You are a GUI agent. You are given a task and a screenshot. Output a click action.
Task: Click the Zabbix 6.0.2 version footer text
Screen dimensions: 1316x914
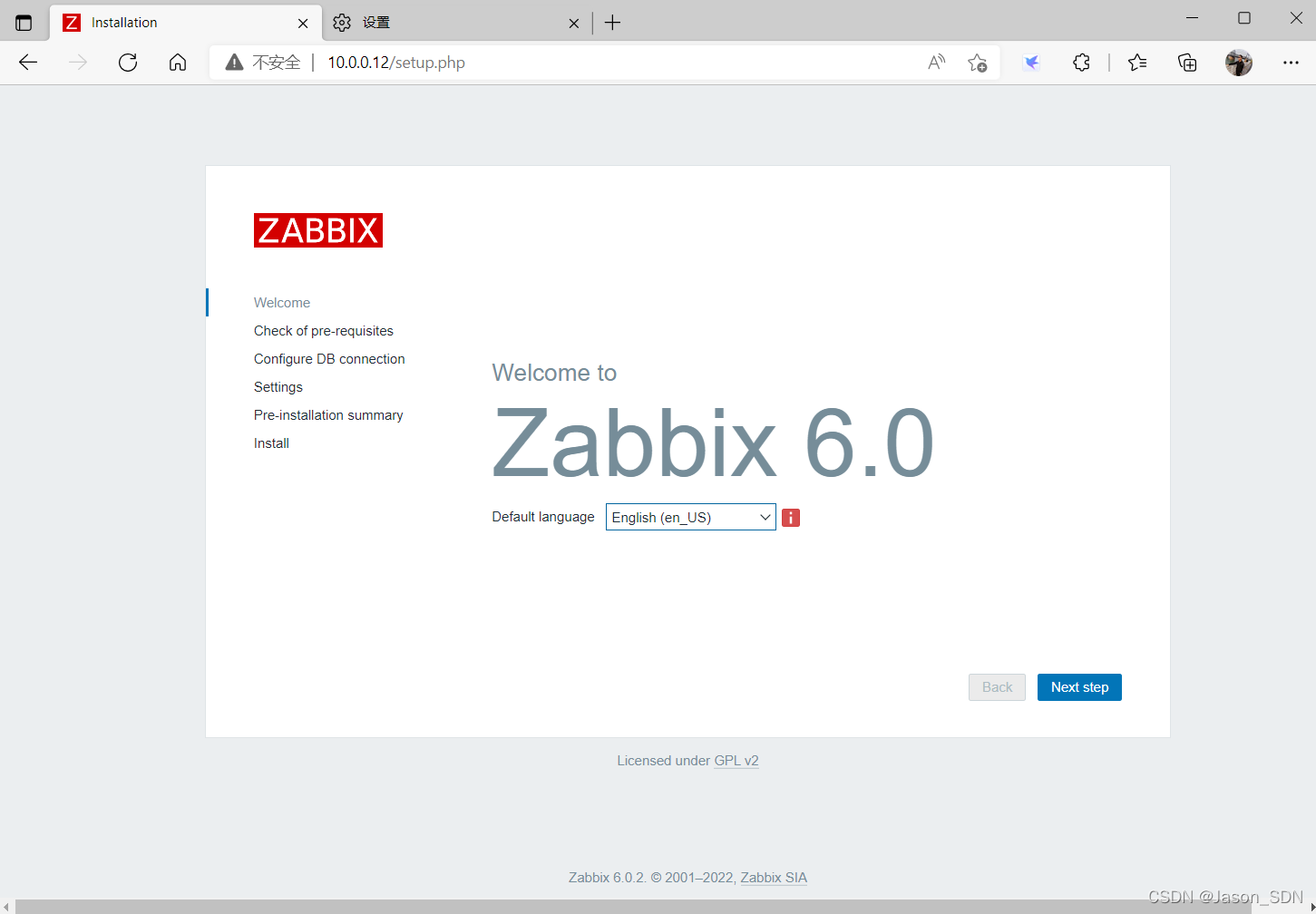[607, 878]
